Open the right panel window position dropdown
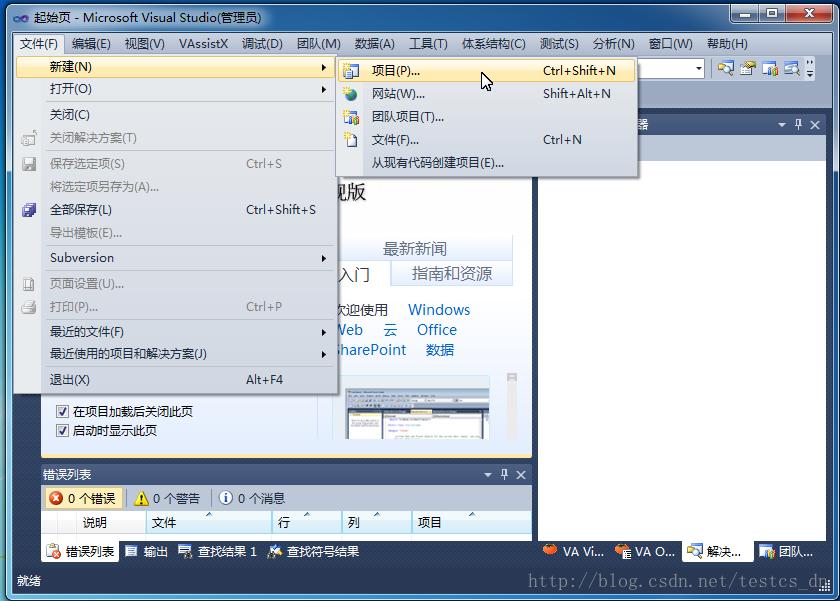The height and width of the screenshot is (601, 840). 782,125
